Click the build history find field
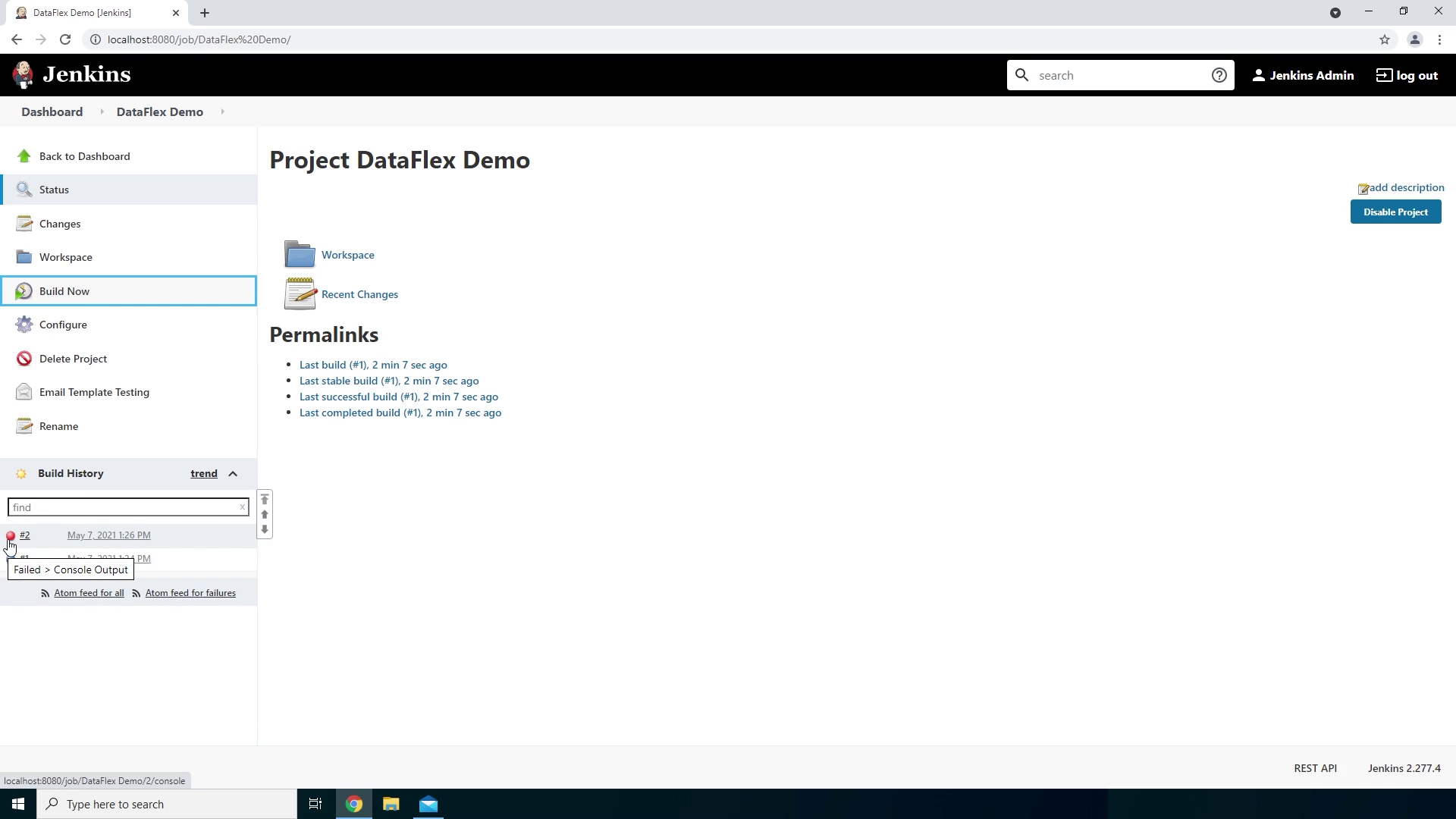 121,507
